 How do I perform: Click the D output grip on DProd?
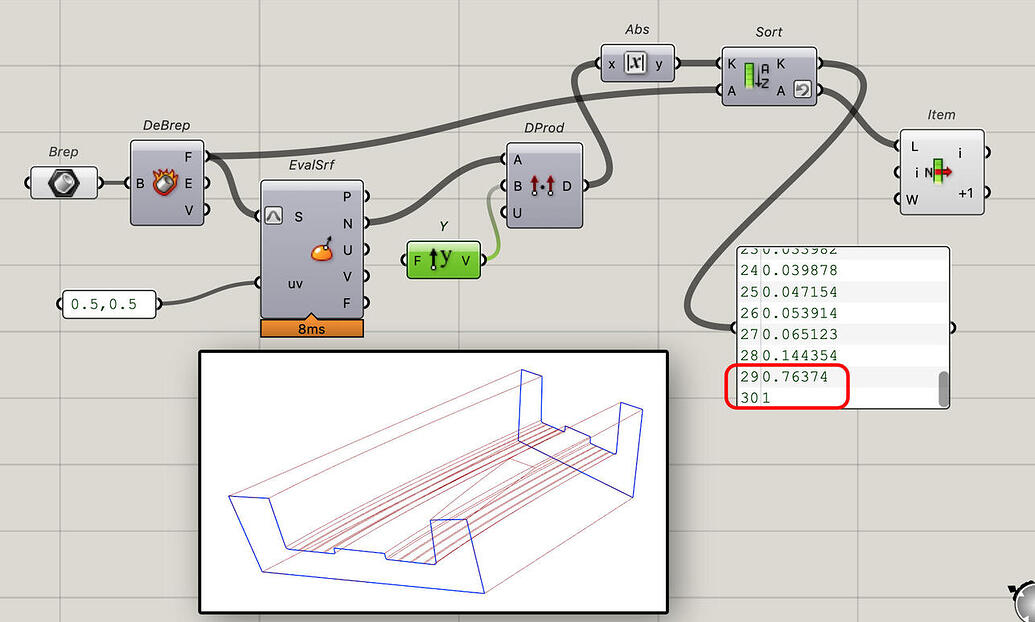coord(584,185)
